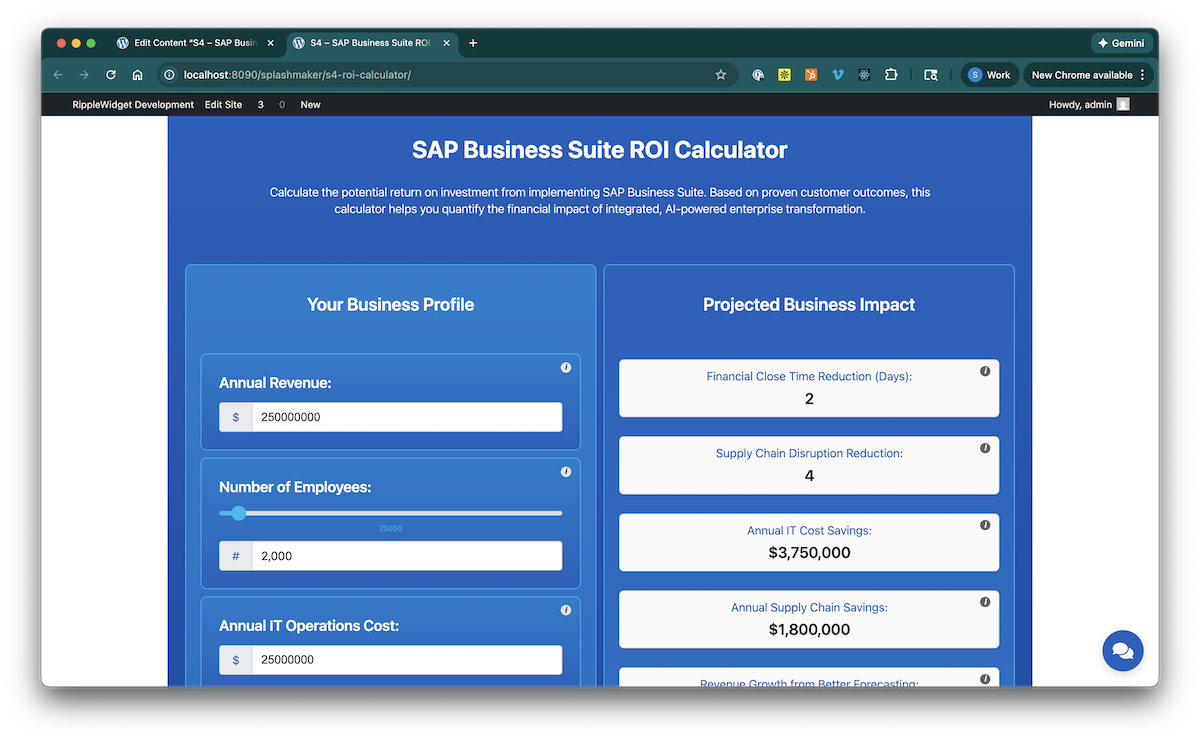
Task: Click Edit Site in WordPress admin bar
Action: pyautogui.click(x=223, y=105)
